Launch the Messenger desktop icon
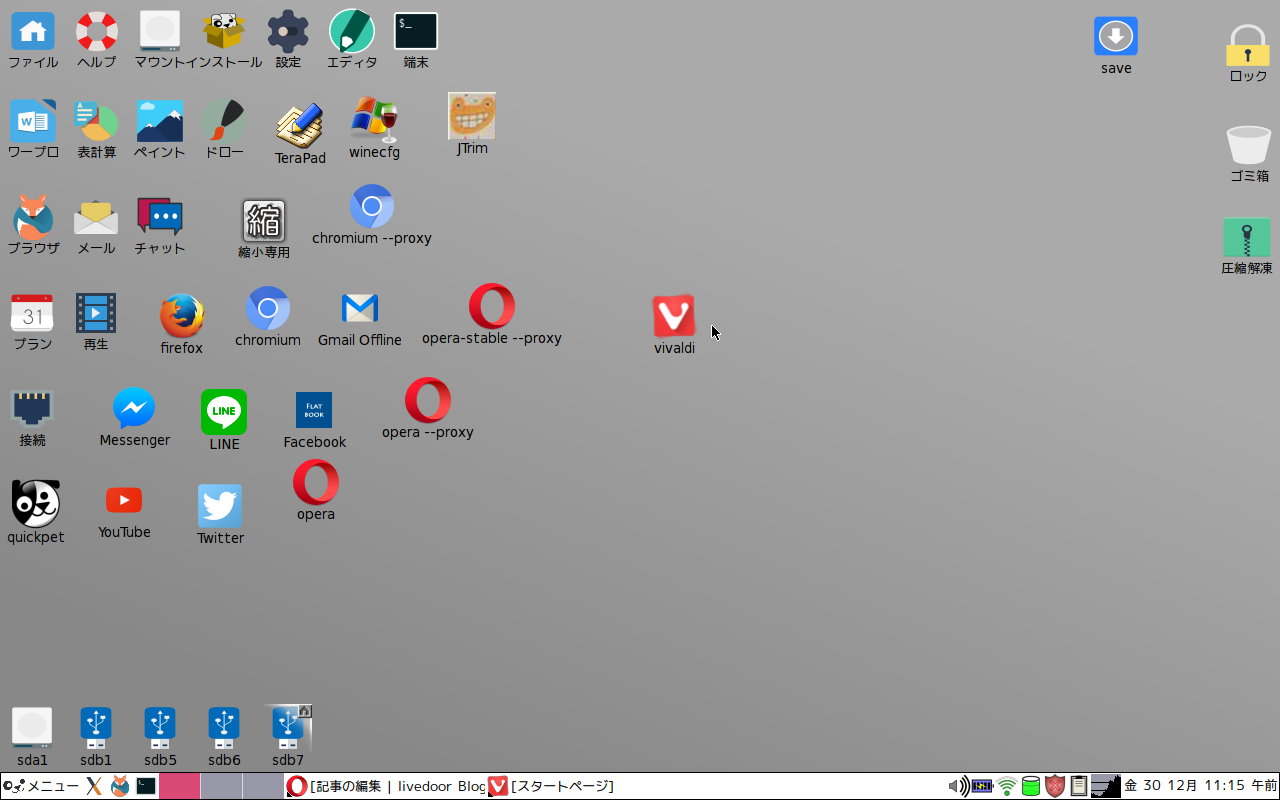Viewport: 1280px width, 800px height. 134,408
